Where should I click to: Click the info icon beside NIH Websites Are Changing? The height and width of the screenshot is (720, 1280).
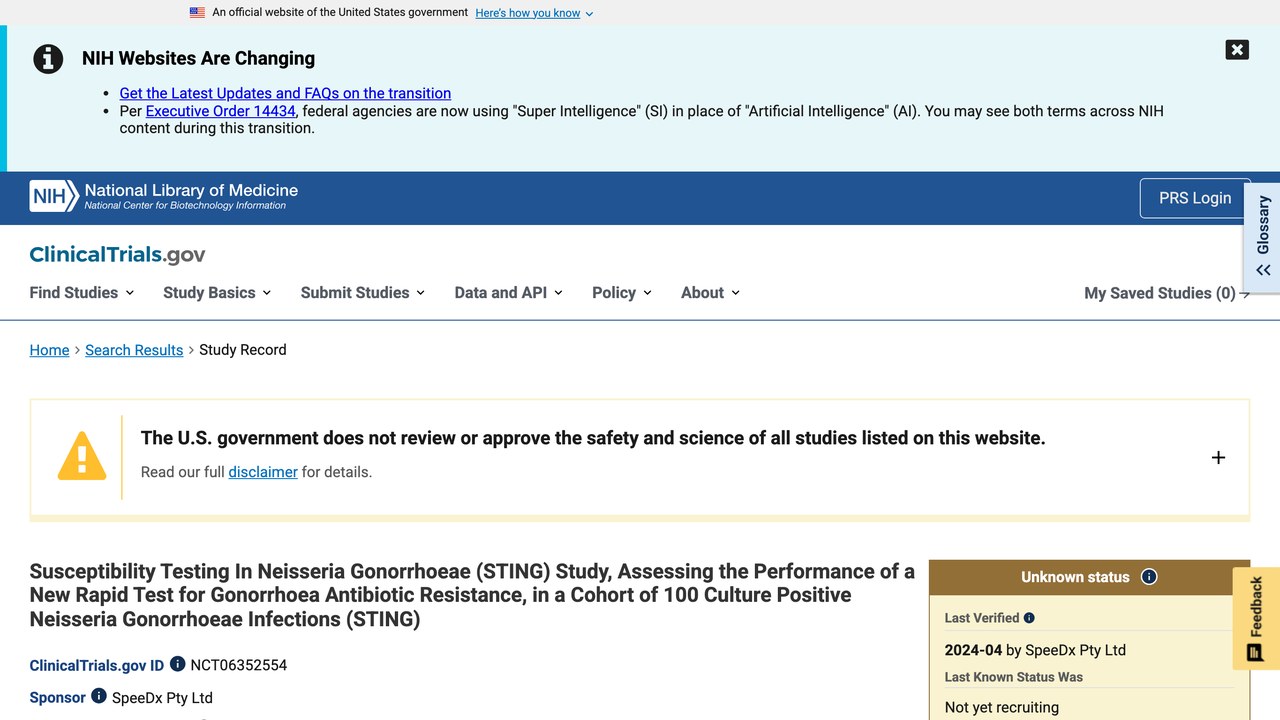coord(48,59)
